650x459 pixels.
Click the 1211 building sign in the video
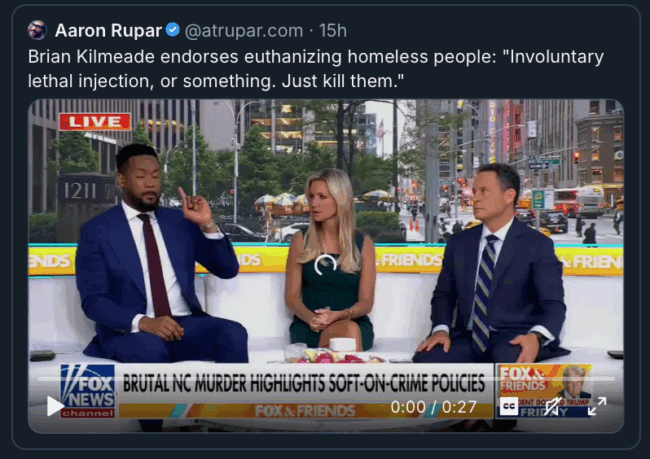pyautogui.click(x=80, y=192)
